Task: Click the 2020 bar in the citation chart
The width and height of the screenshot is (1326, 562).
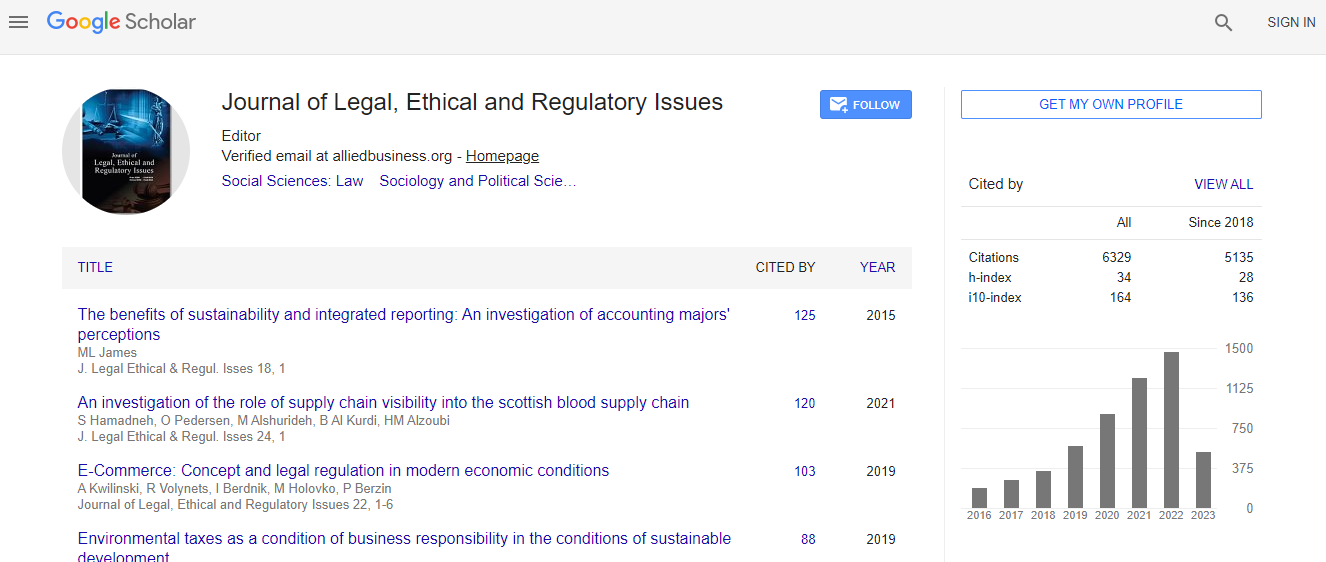Action: click(1107, 461)
